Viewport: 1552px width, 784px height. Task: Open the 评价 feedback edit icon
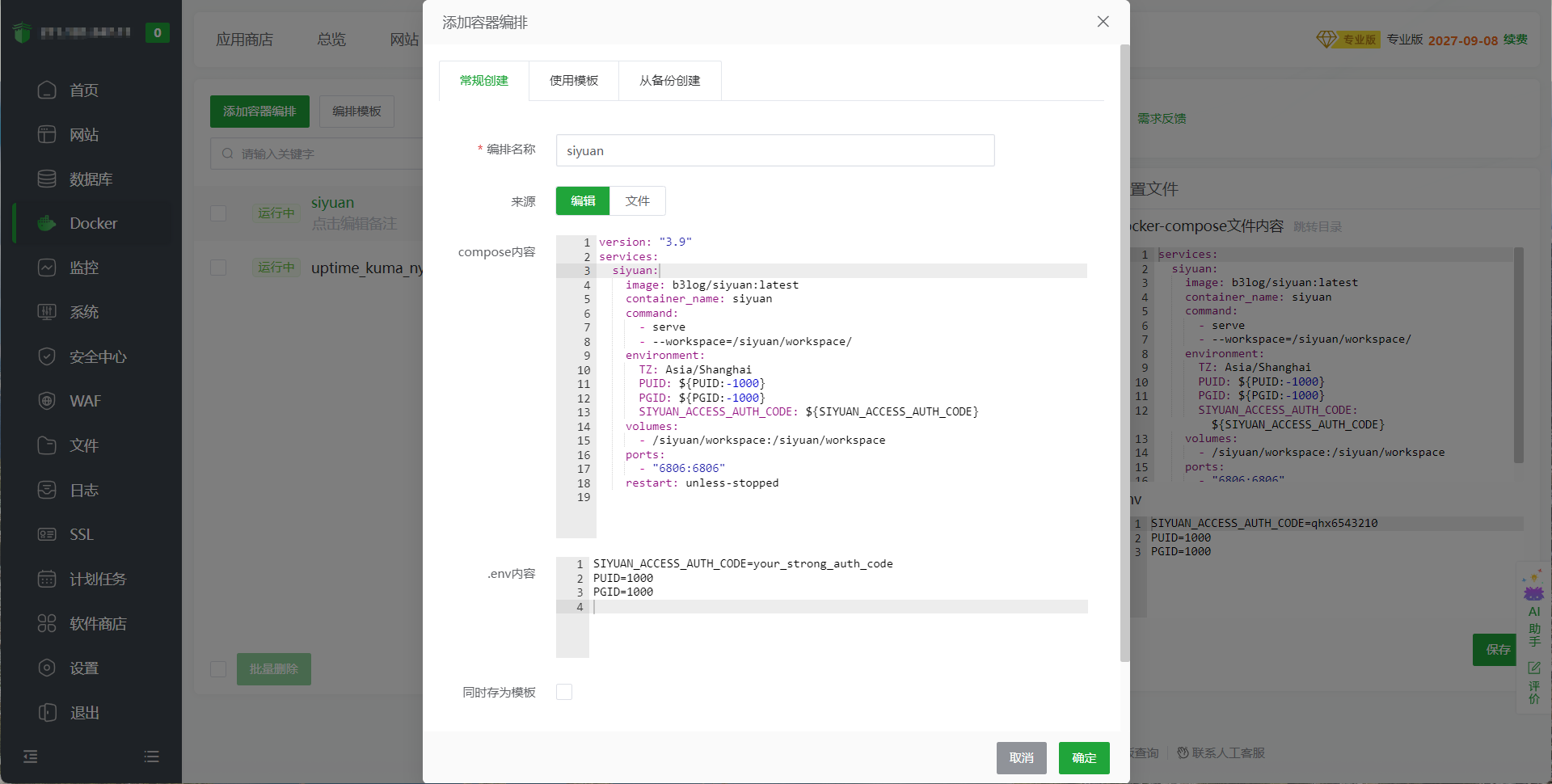1534,668
